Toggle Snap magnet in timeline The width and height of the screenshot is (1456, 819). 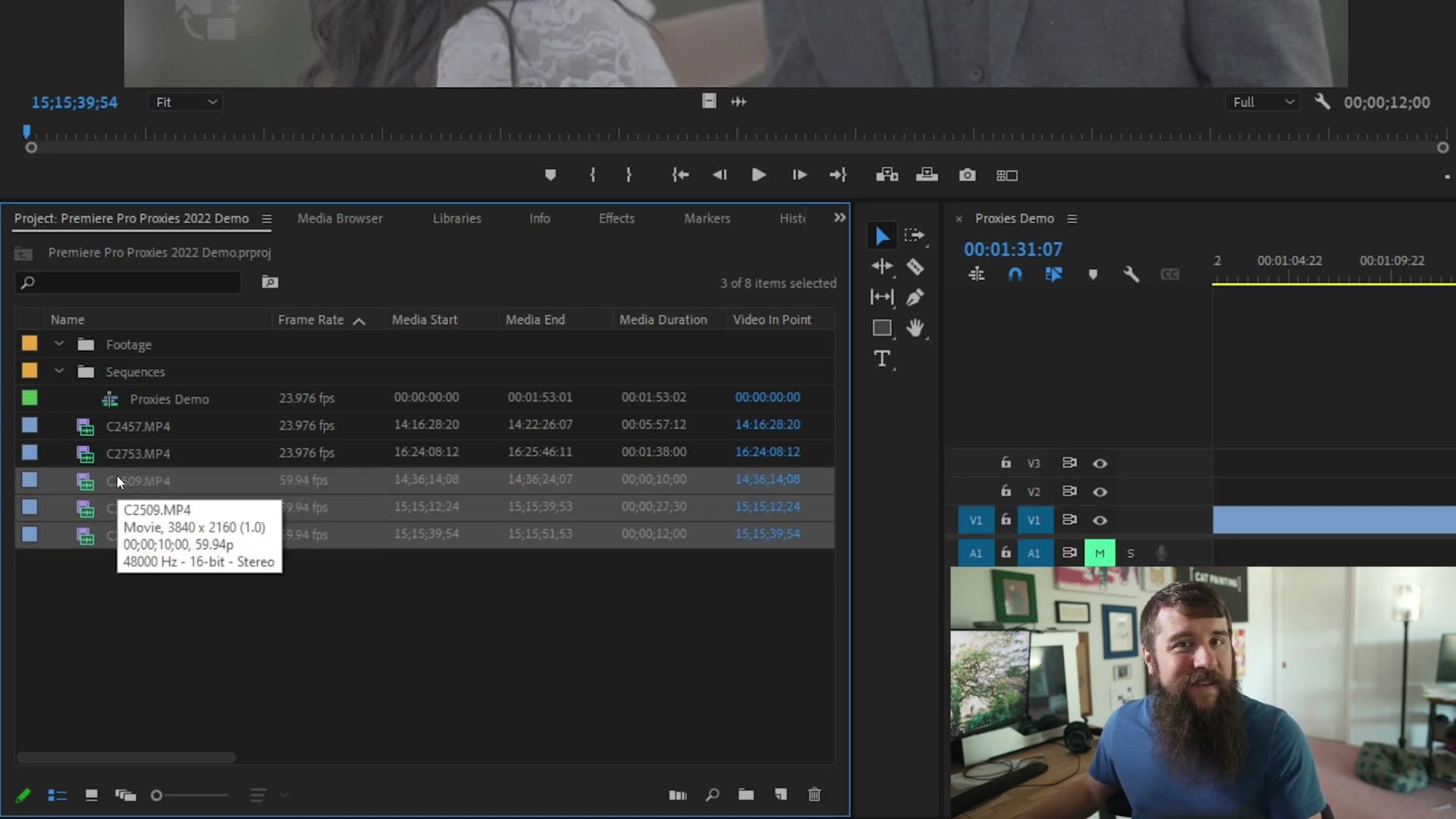pyautogui.click(x=1015, y=275)
